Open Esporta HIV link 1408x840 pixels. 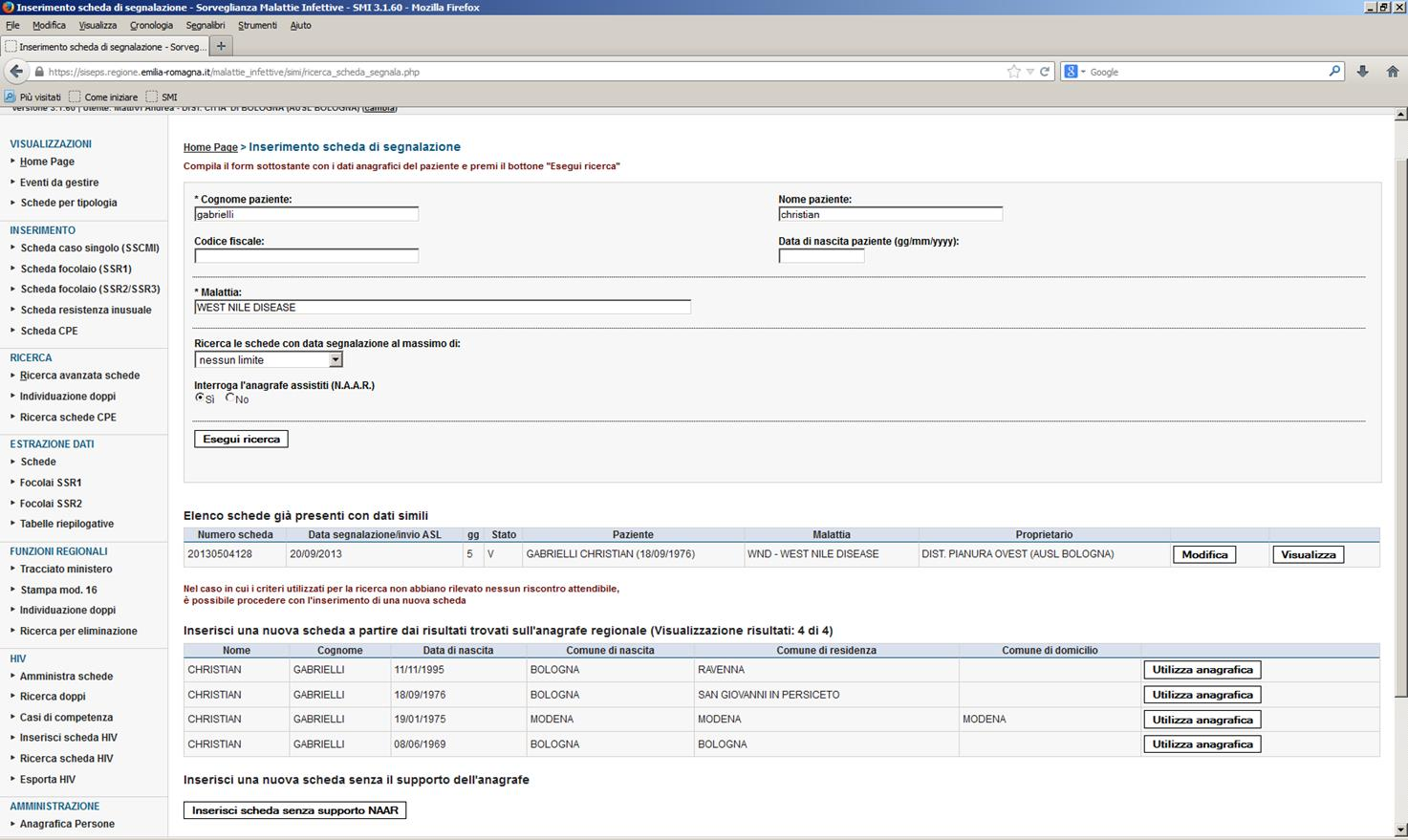(48, 779)
